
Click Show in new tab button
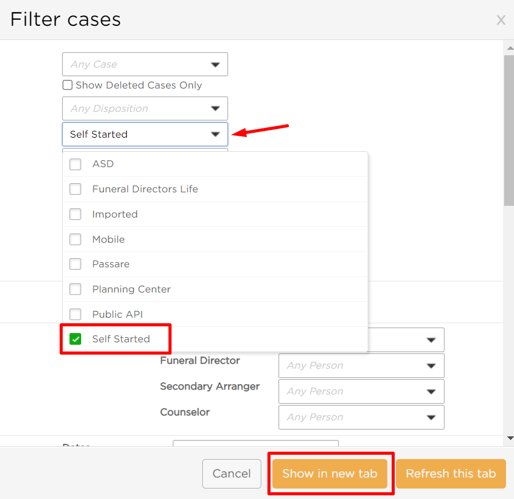330,474
